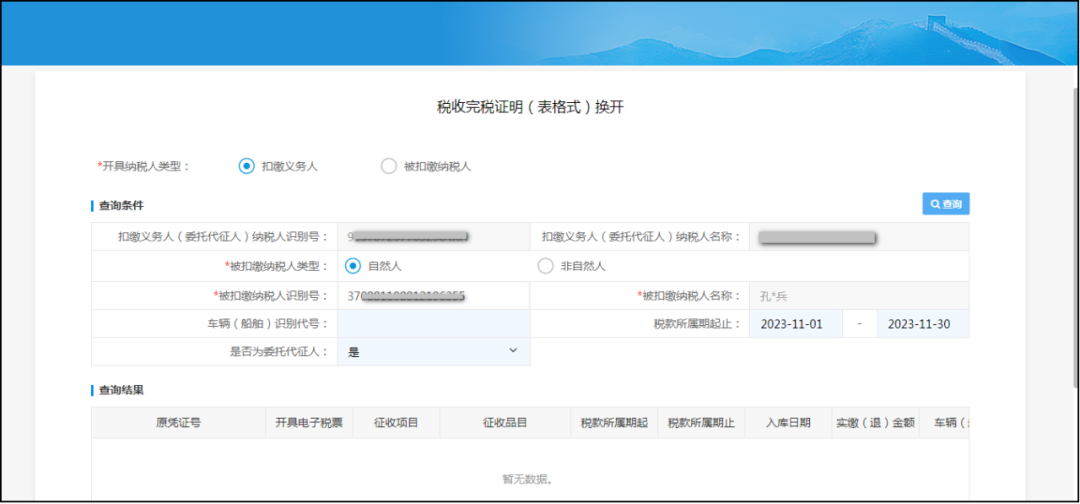Select the 被扣缴纳税人 radio option
The image size is (1080, 504).
point(389,166)
